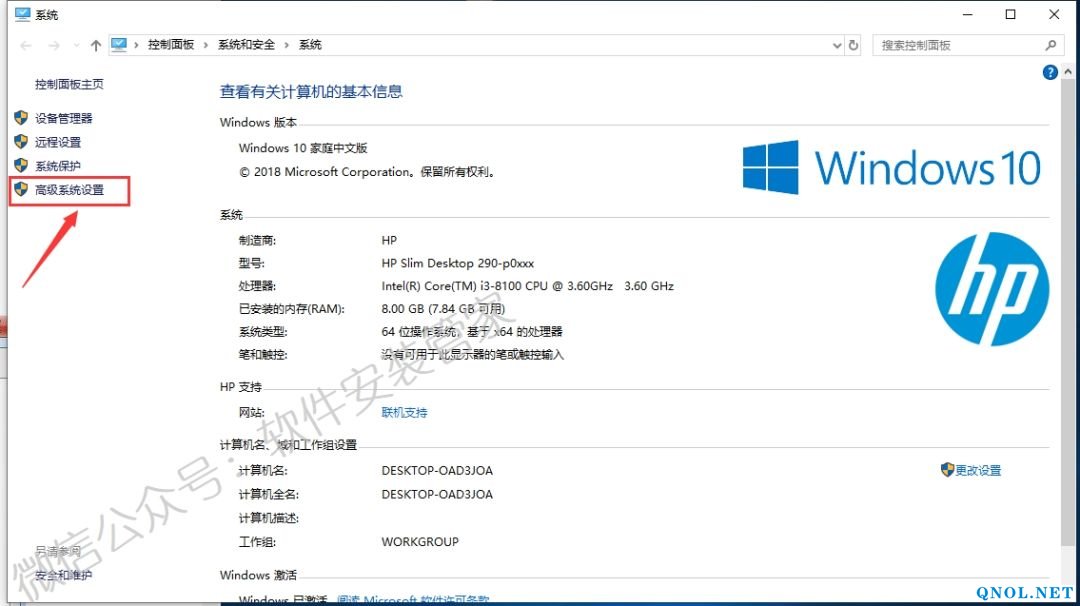Click the 搜索控制面板 search field

click(955, 45)
